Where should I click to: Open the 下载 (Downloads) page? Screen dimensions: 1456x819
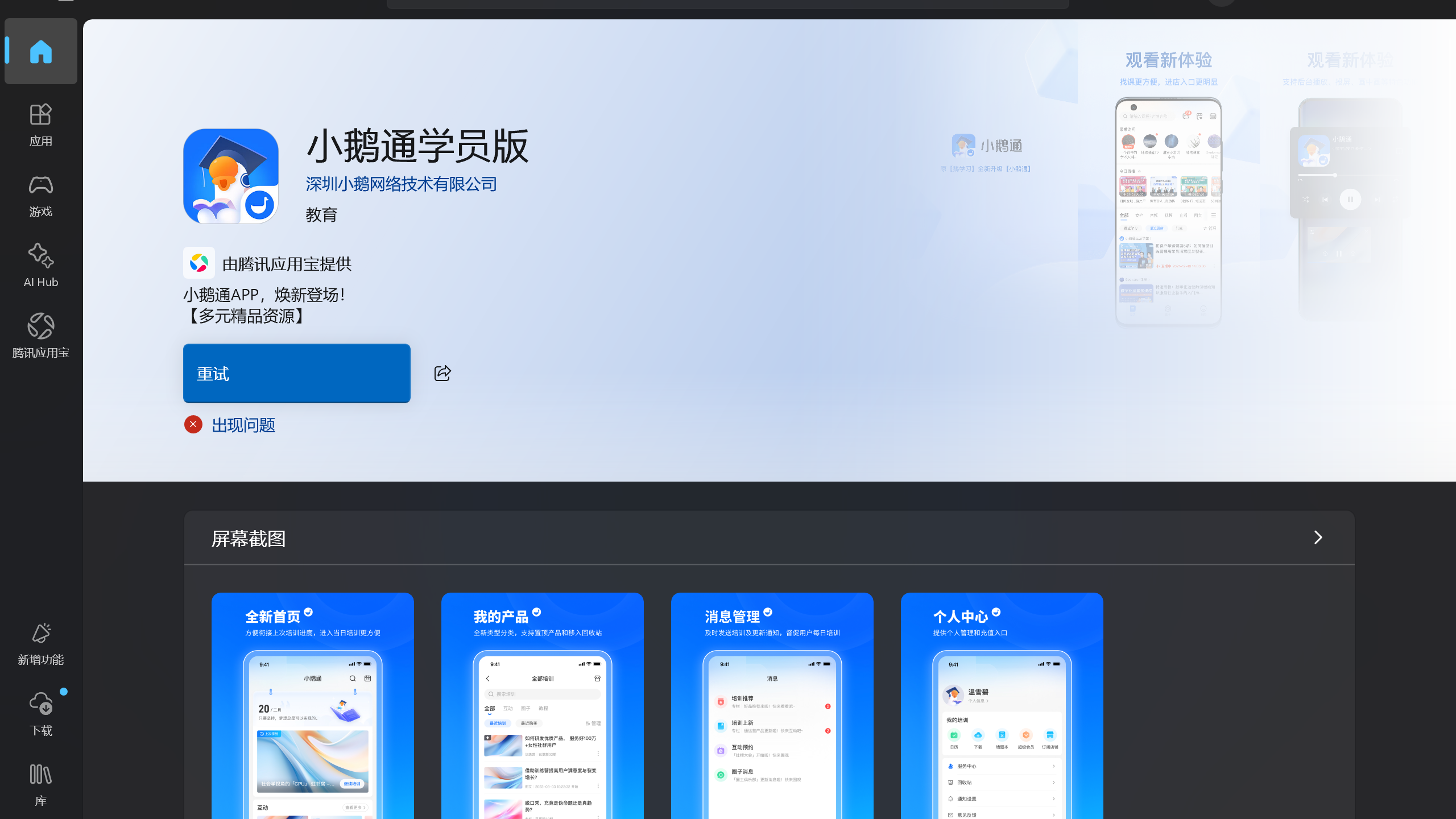(x=40, y=714)
